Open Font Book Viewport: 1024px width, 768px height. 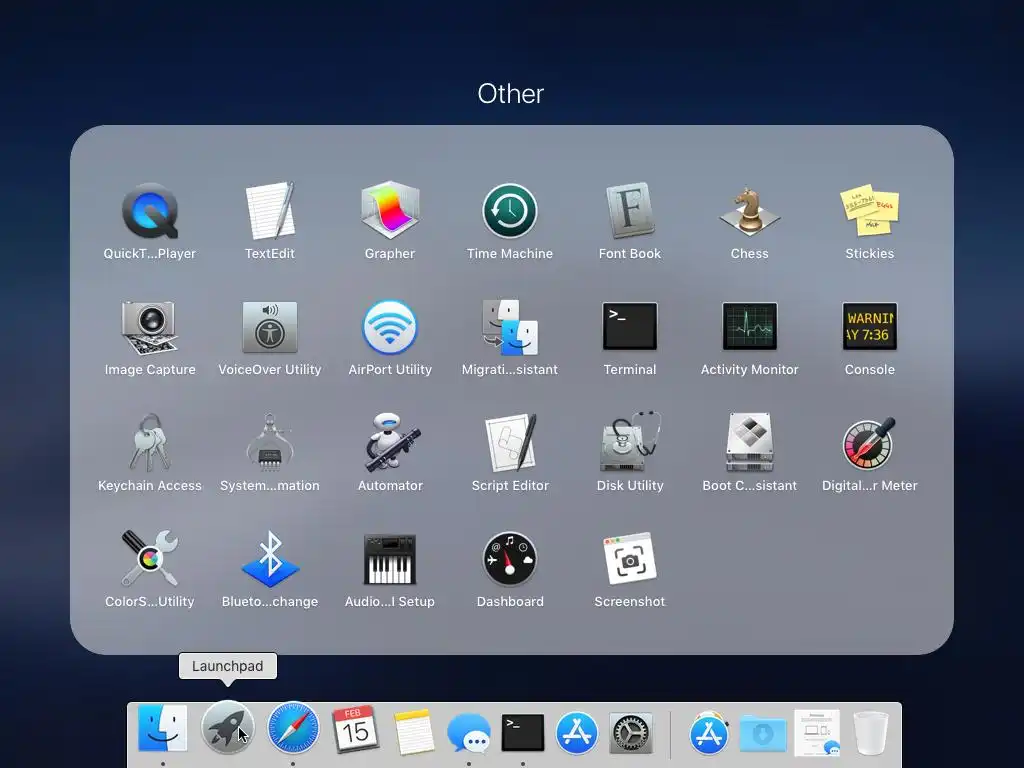click(x=630, y=210)
